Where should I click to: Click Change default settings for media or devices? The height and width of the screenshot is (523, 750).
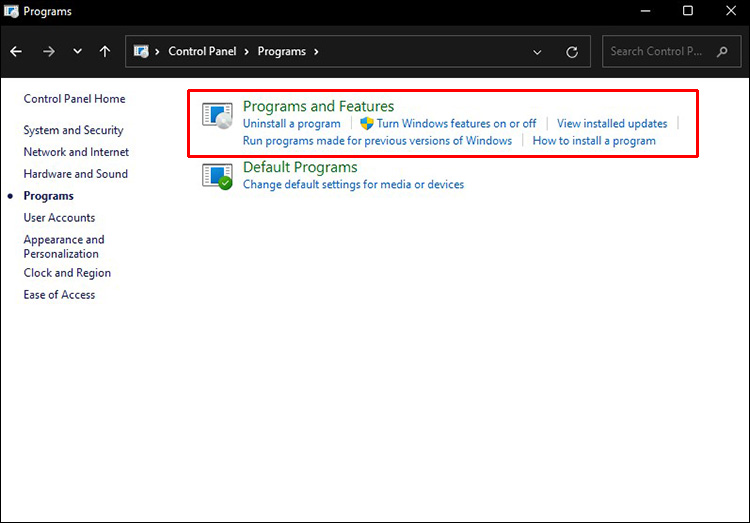pyautogui.click(x=353, y=184)
